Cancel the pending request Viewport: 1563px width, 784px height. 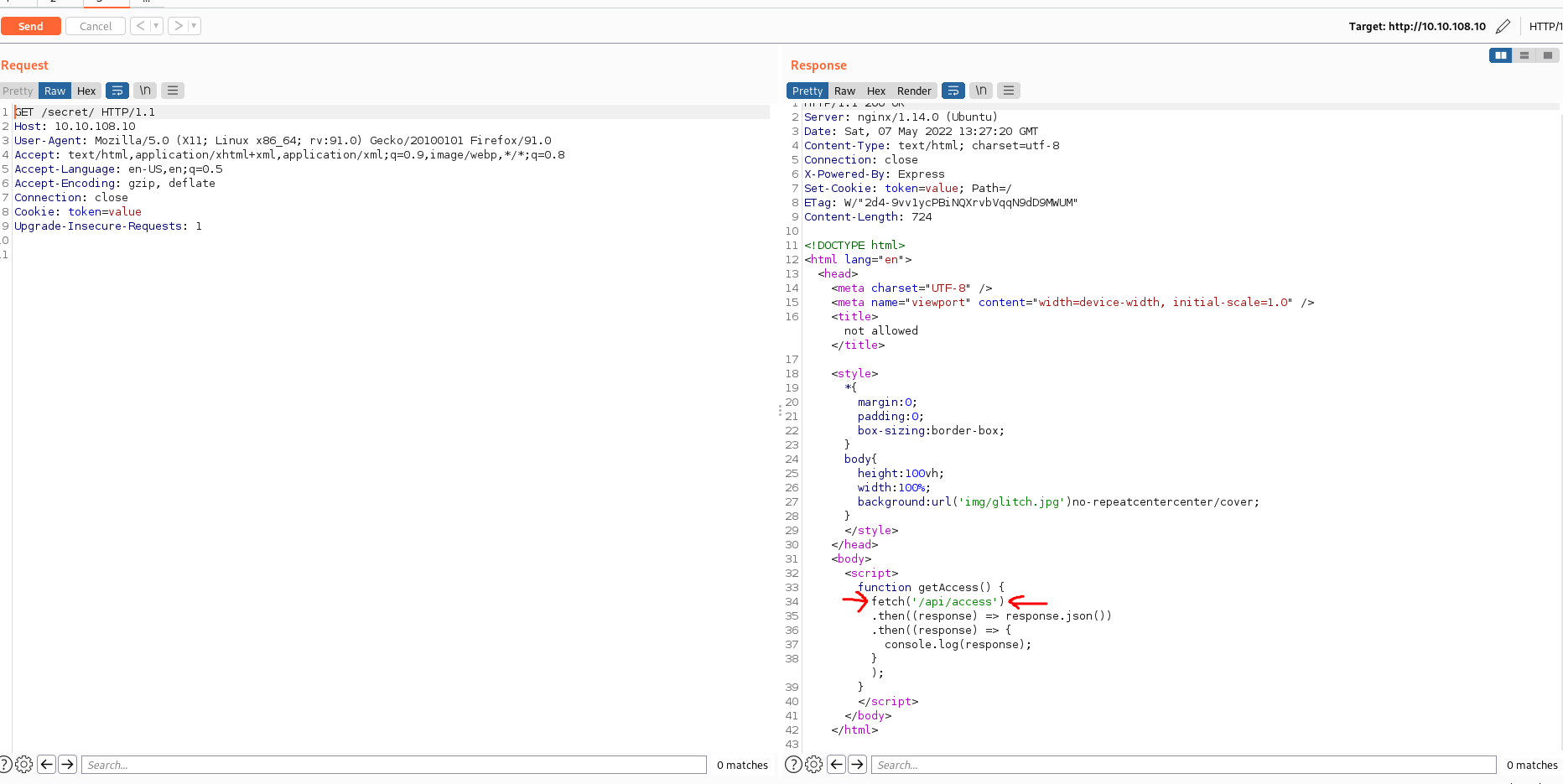(96, 26)
